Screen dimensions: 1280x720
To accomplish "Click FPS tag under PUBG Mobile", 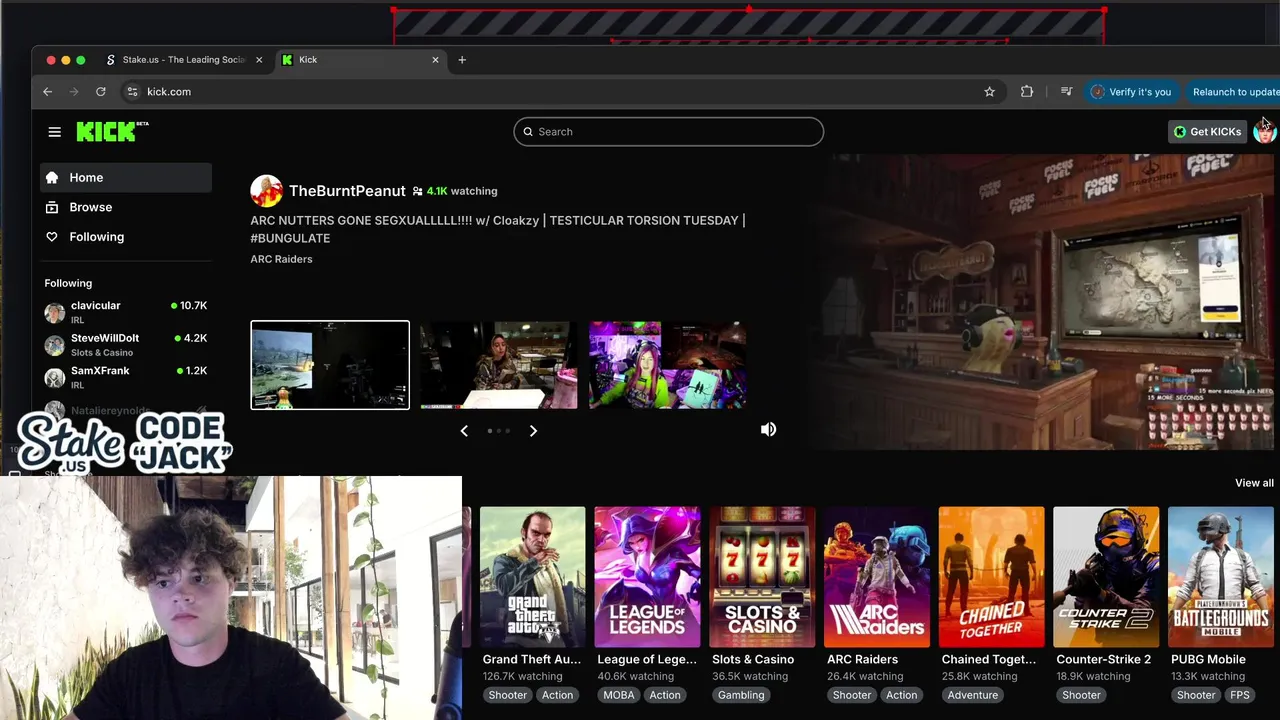I will [1240, 695].
